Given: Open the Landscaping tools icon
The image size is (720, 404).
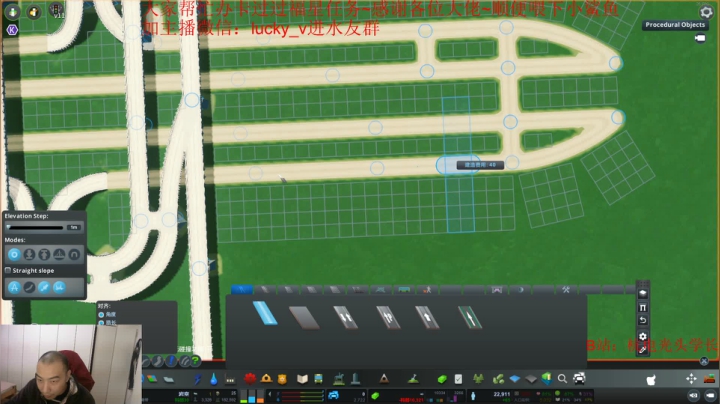Looking at the screenshot, I should (x=413, y=379).
